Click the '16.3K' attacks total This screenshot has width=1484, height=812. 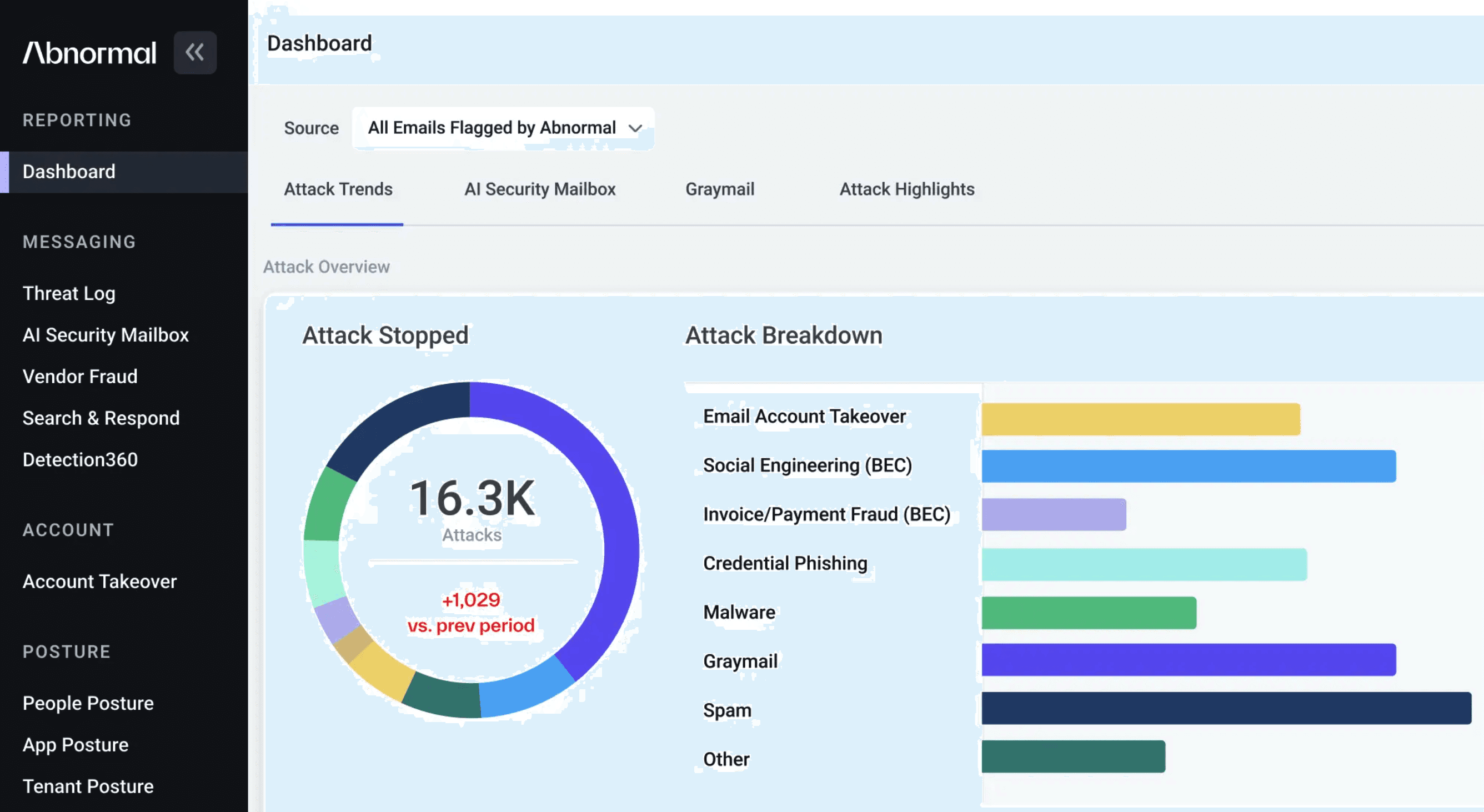tap(472, 499)
